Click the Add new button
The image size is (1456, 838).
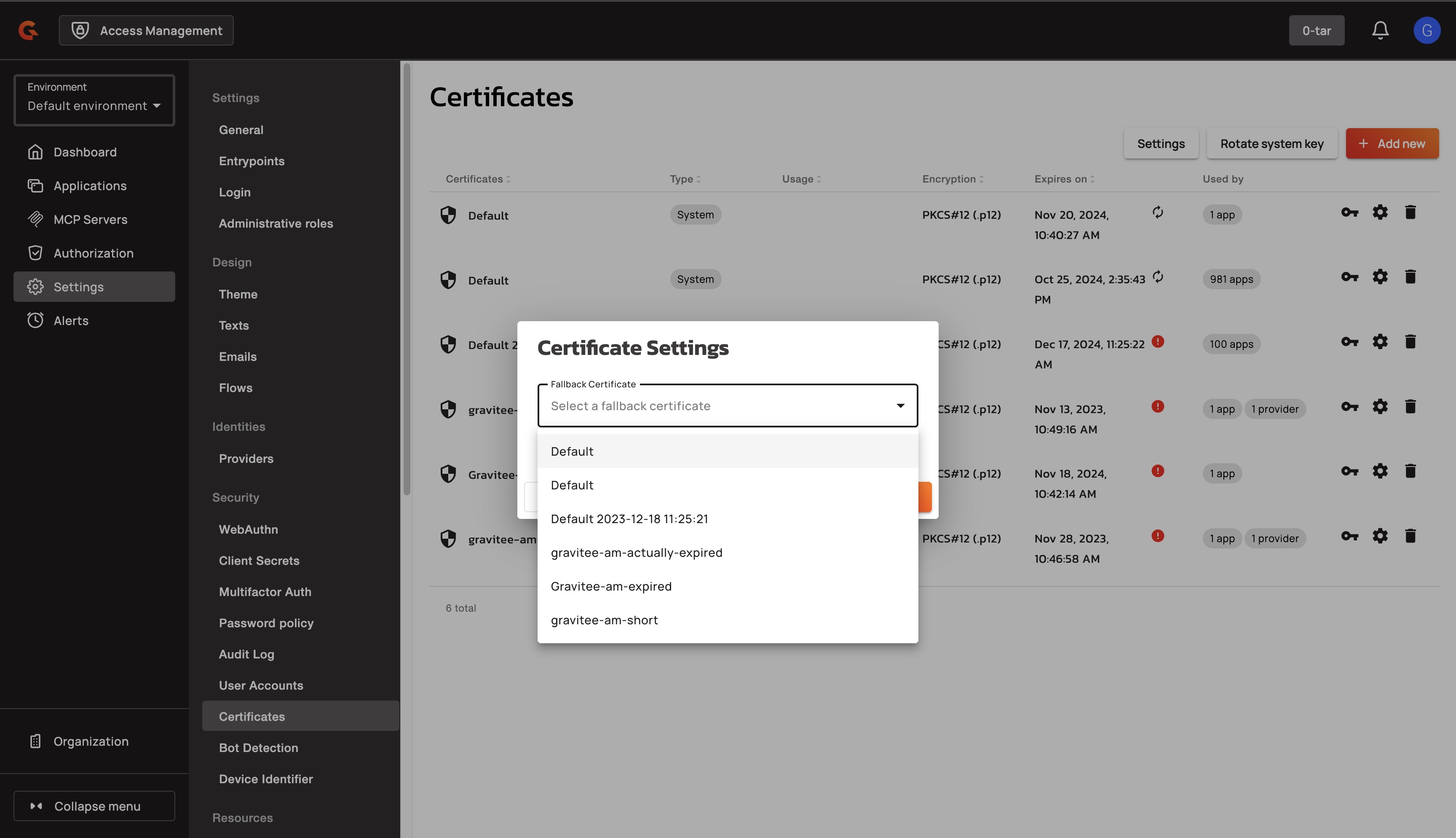pyautogui.click(x=1392, y=143)
